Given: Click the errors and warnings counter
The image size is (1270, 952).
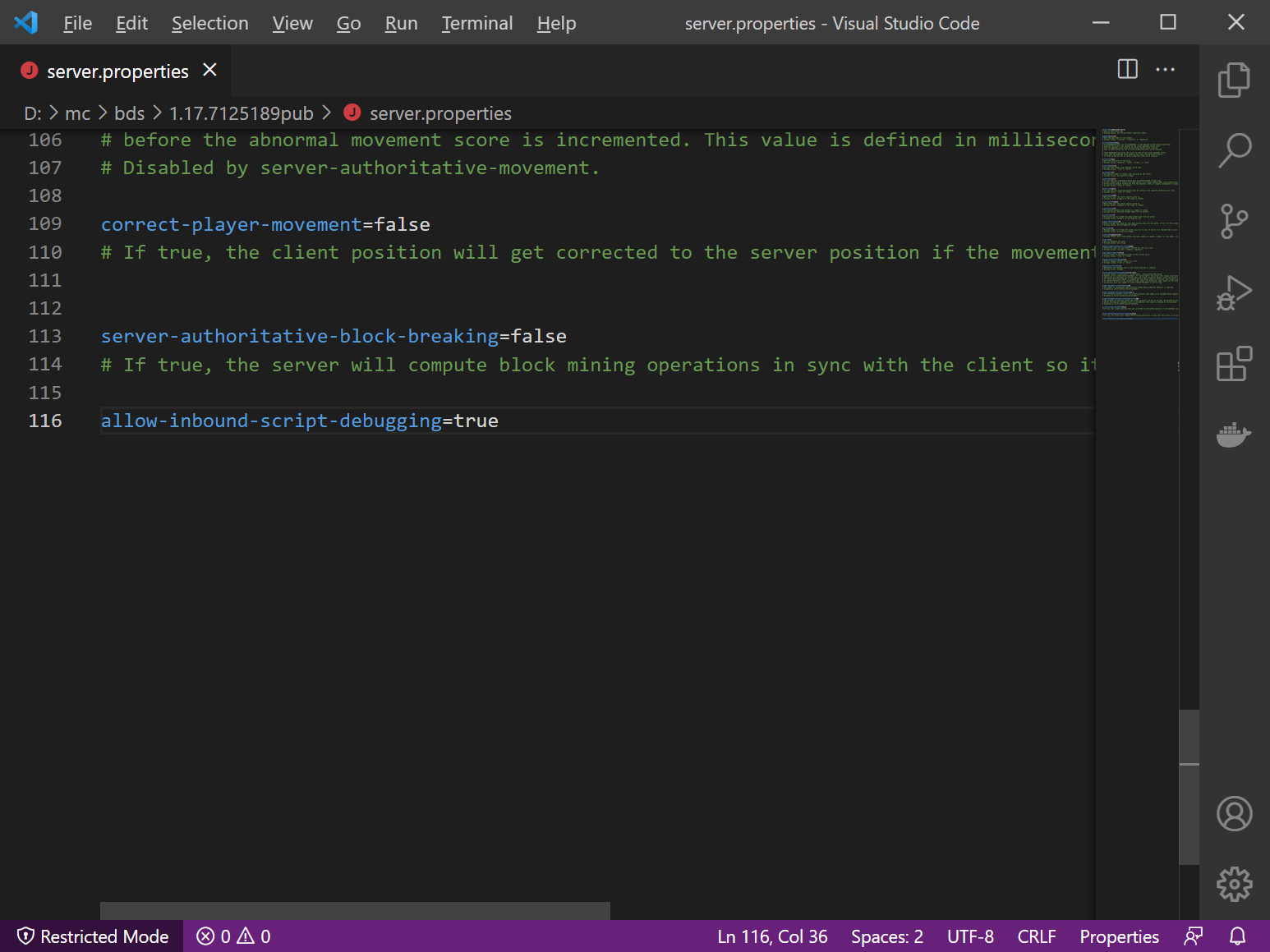Looking at the screenshot, I should (232, 936).
